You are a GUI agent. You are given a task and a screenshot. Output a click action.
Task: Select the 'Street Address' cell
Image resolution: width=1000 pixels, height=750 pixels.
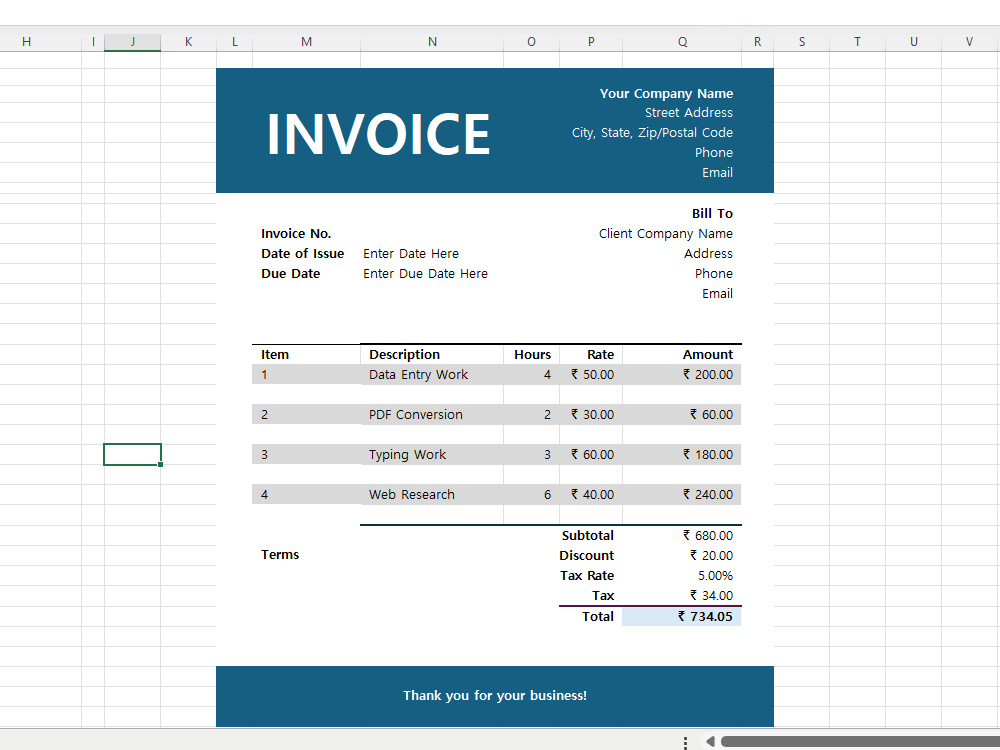[688, 113]
